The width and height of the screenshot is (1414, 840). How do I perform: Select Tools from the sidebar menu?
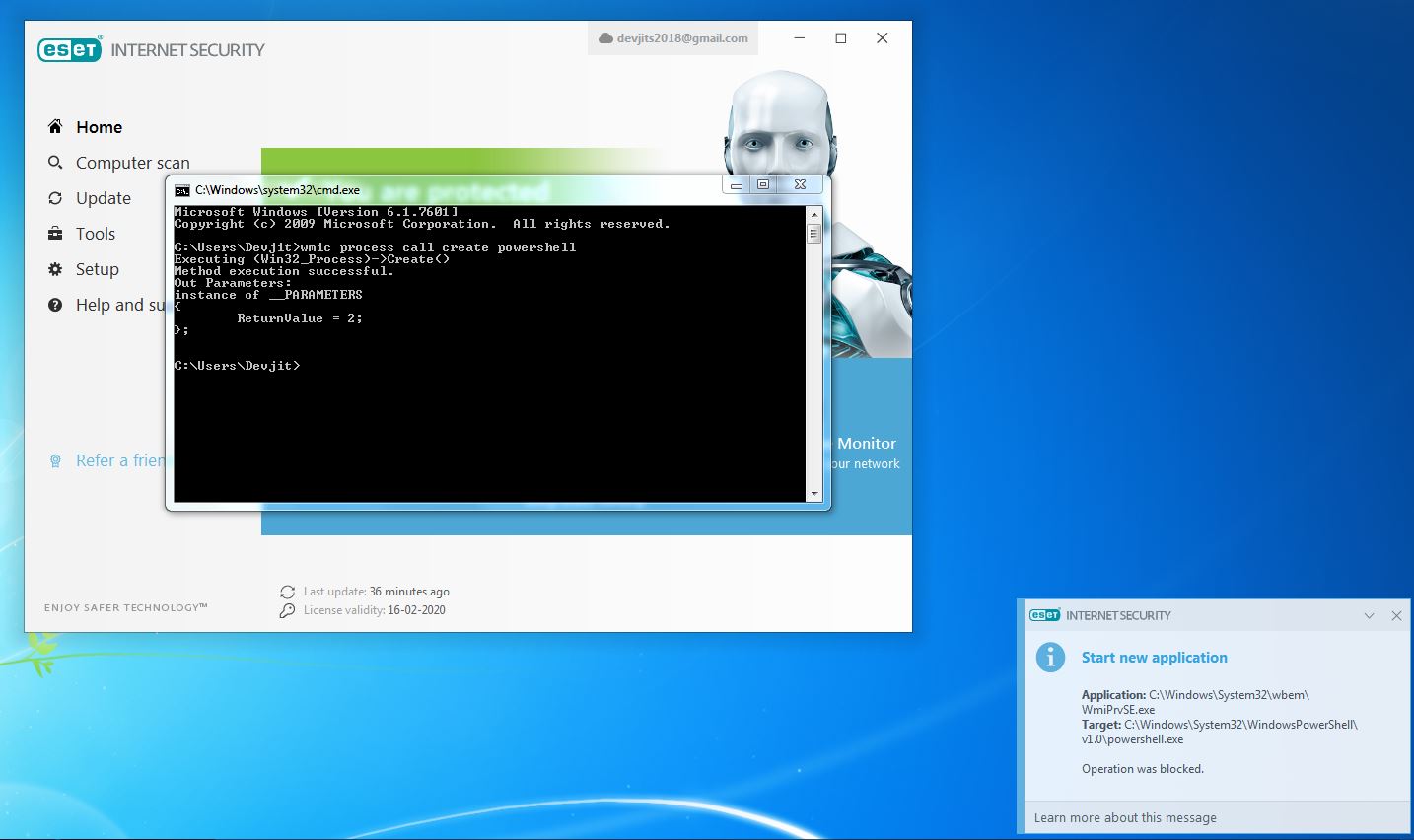96,234
